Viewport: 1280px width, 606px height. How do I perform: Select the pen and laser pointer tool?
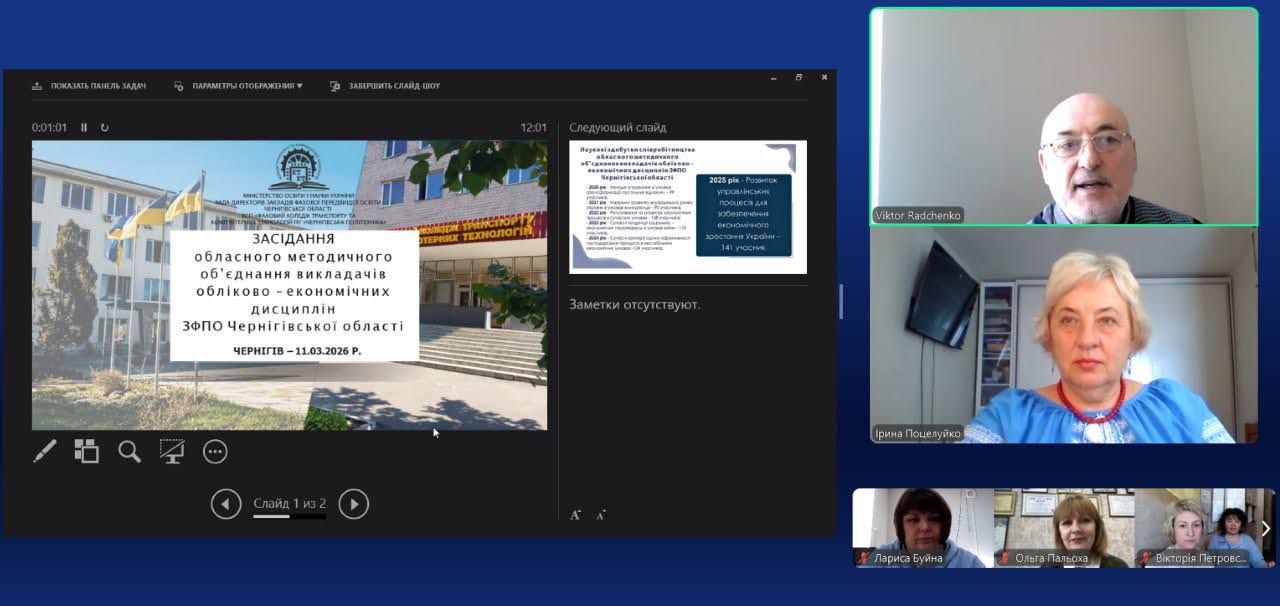click(x=45, y=452)
